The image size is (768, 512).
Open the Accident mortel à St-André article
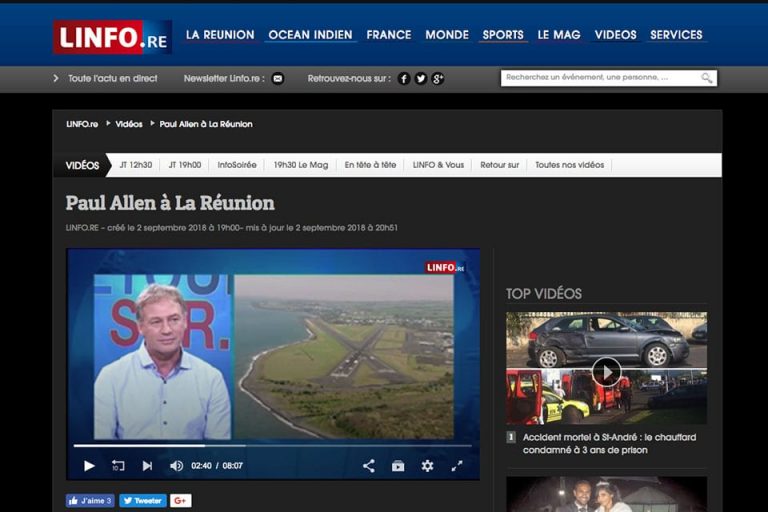[609, 443]
